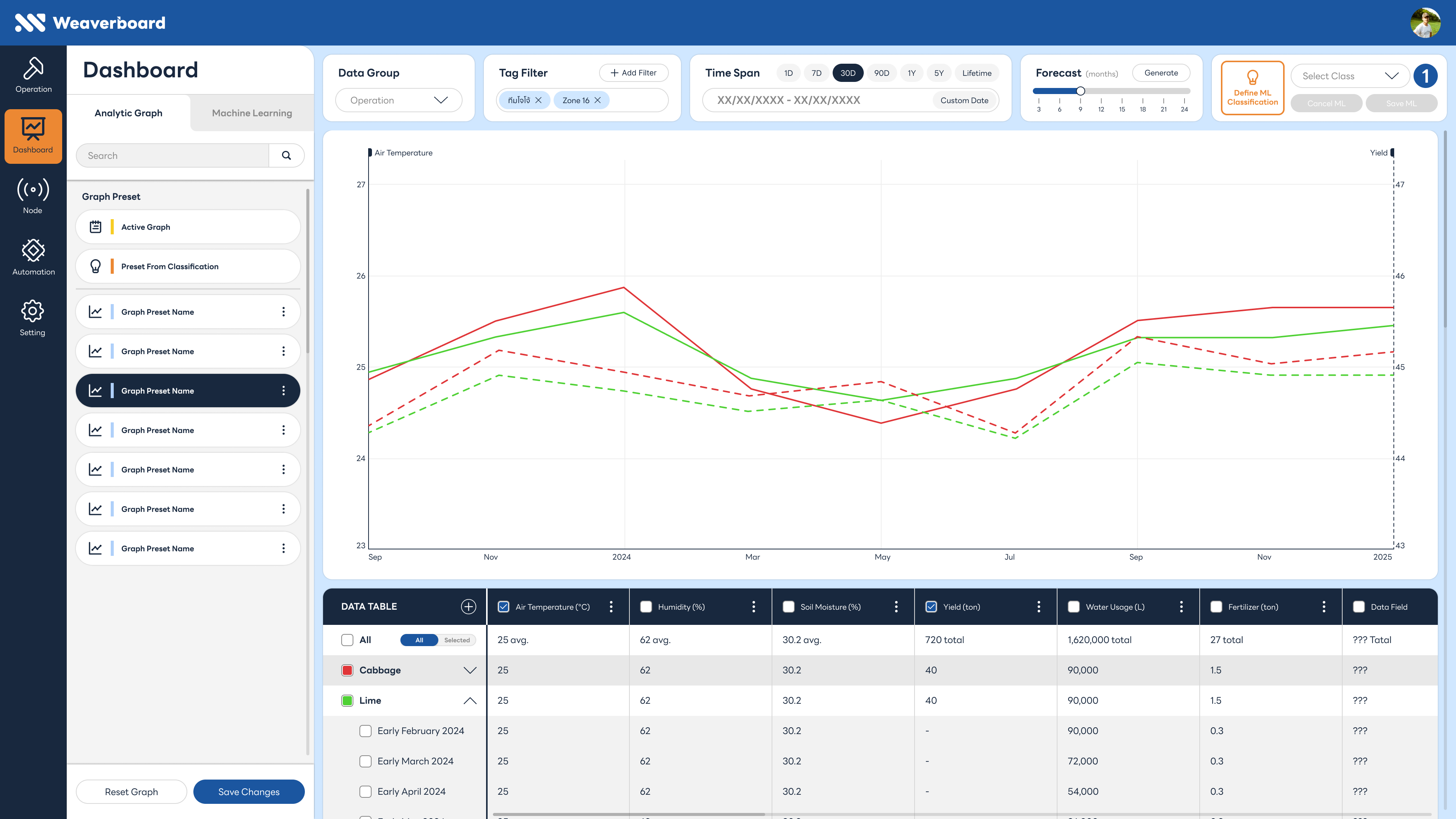Remove the Zone 16 tag filter
The image size is (1456, 819).
click(598, 100)
